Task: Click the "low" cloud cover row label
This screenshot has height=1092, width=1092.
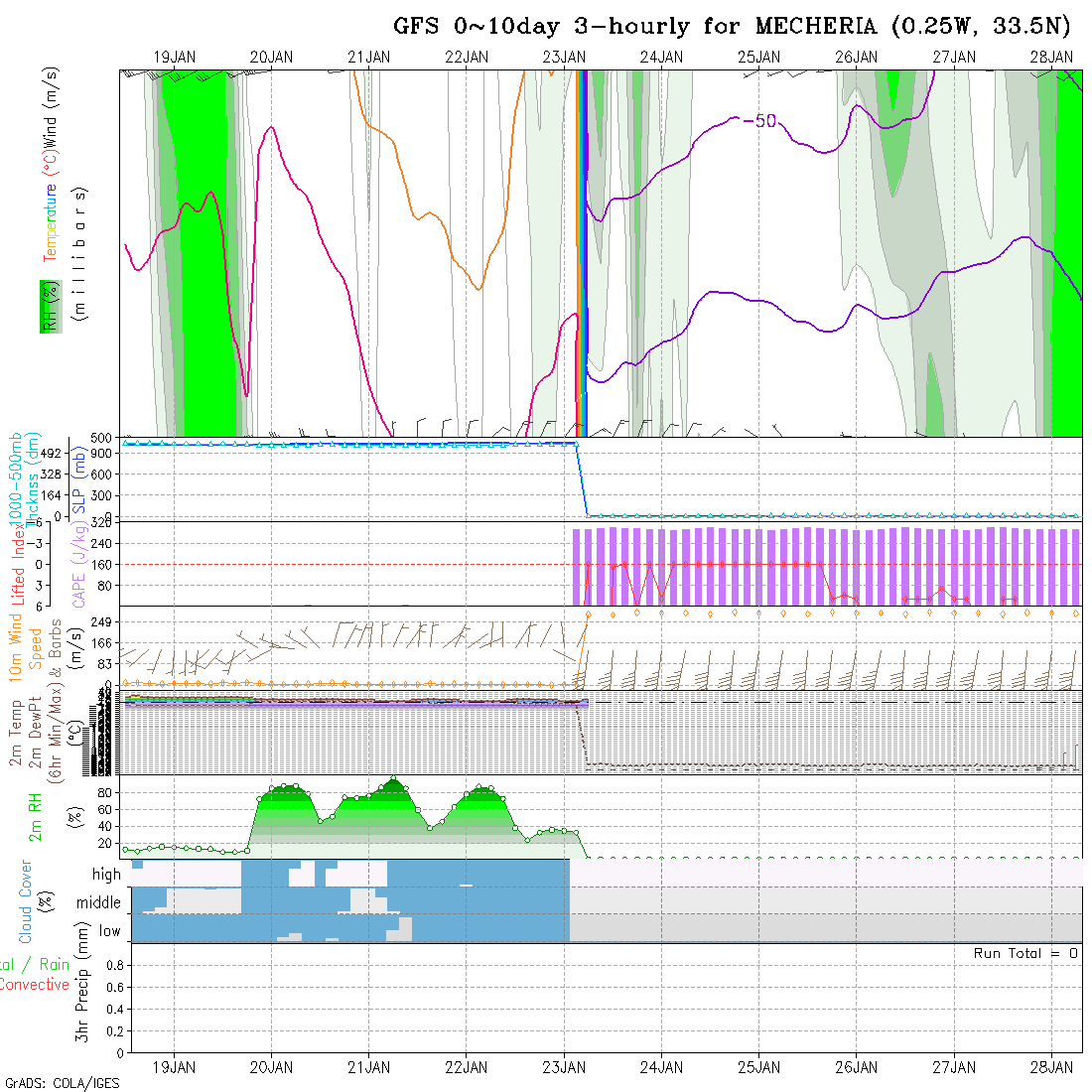Action: tap(109, 931)
